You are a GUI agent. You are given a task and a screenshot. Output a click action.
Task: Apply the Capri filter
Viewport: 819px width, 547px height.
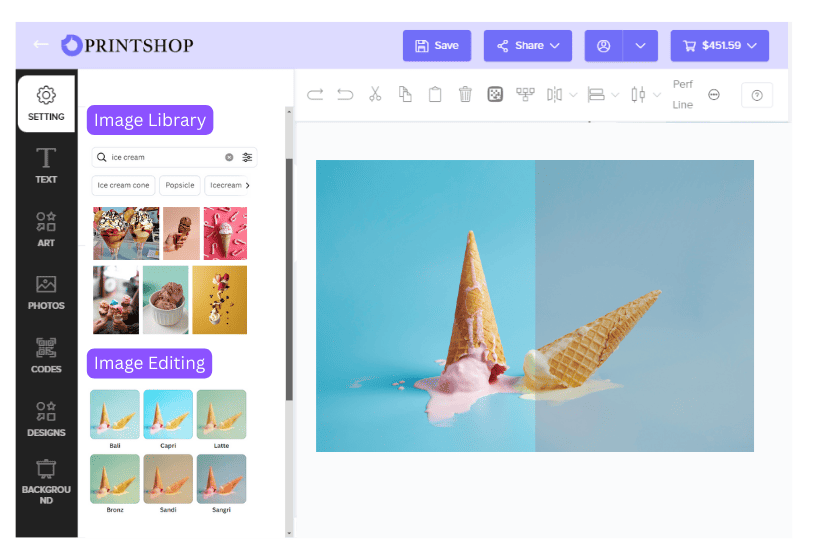click(x=168, y=414)
